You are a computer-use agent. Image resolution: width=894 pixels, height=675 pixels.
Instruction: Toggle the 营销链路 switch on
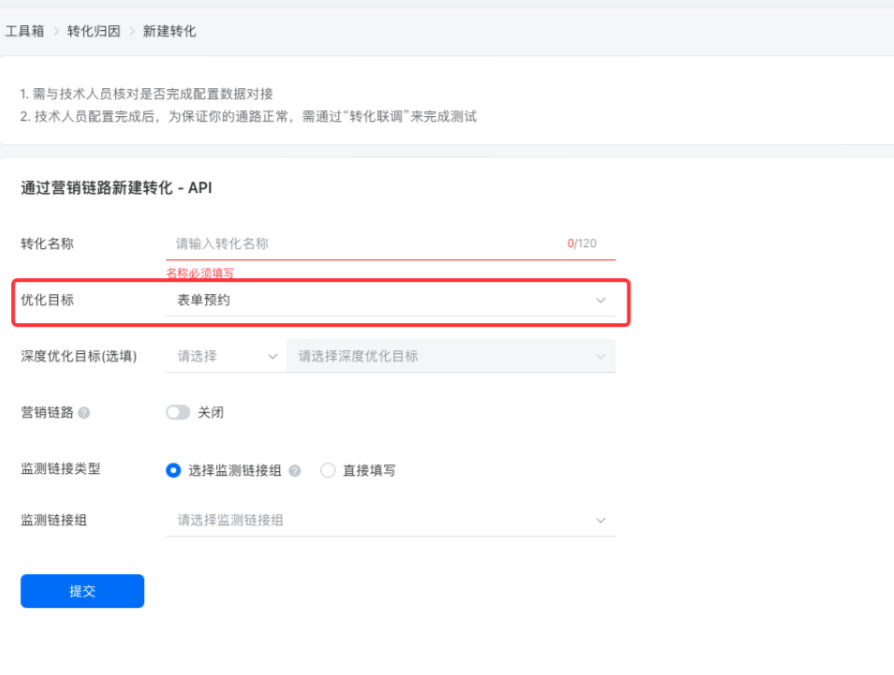coord(178,413)
